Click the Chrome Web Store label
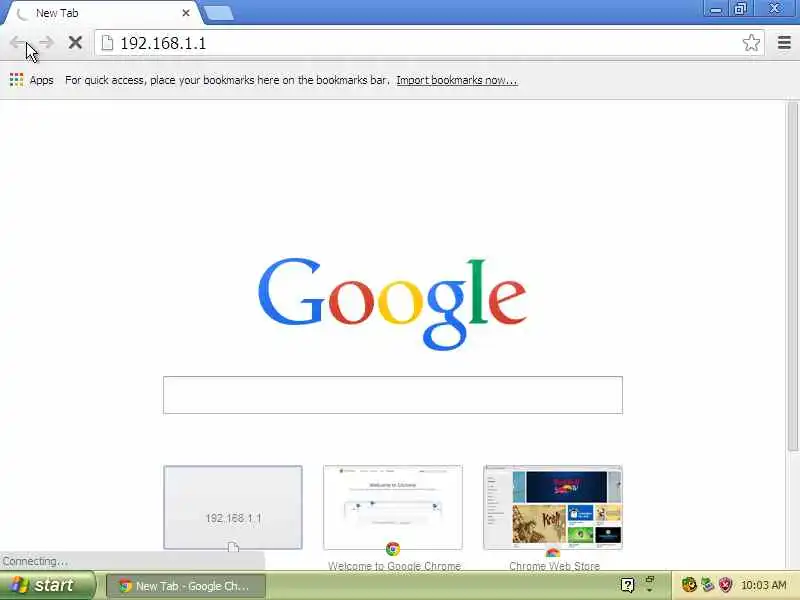This screenshot has width=800, height=600. tap(554, 565)
